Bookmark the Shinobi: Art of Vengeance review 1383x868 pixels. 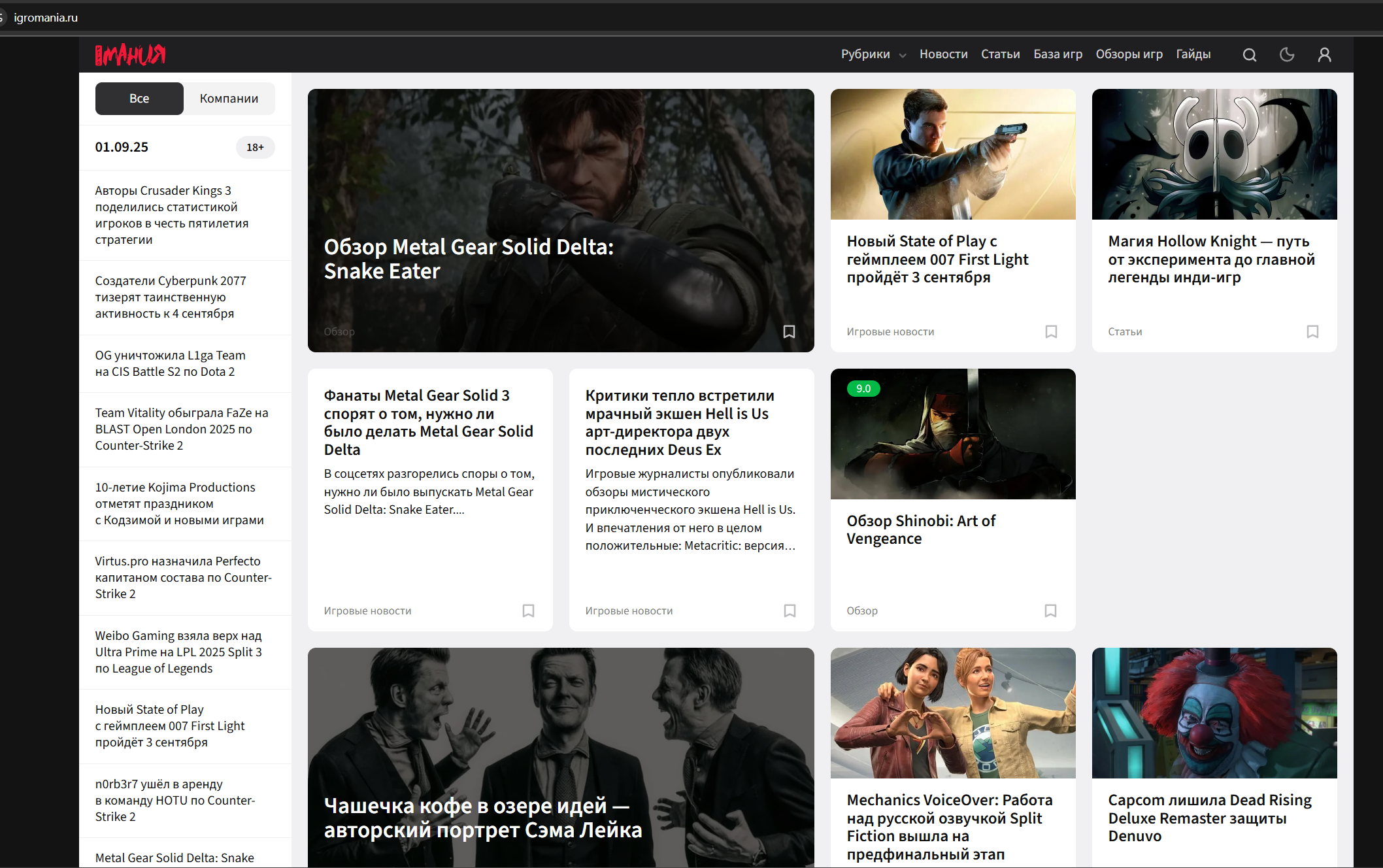coord(1050,610)
